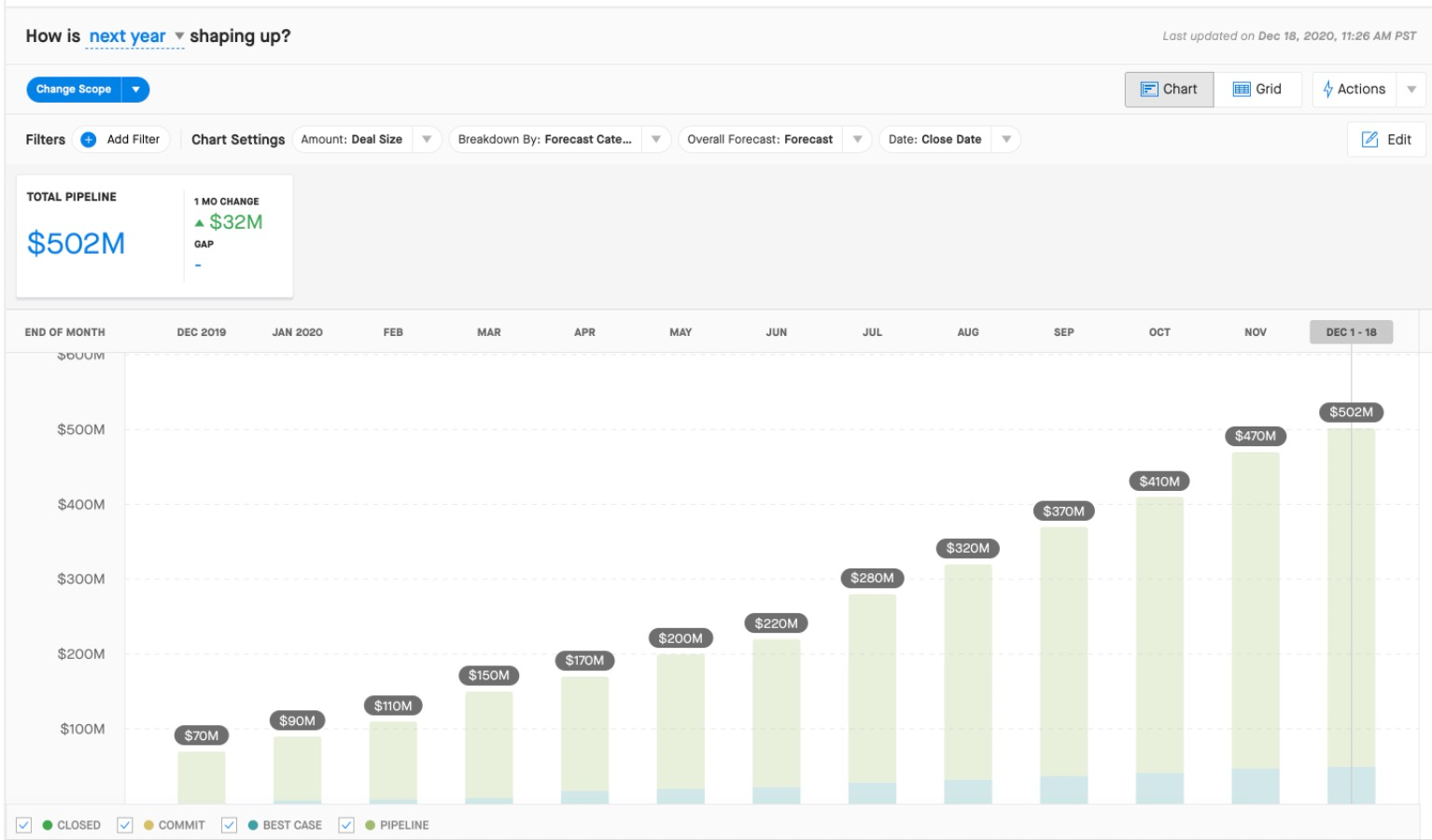Click the Edit button
The width and height of the screenshot is (1432, 840).
1386,139
